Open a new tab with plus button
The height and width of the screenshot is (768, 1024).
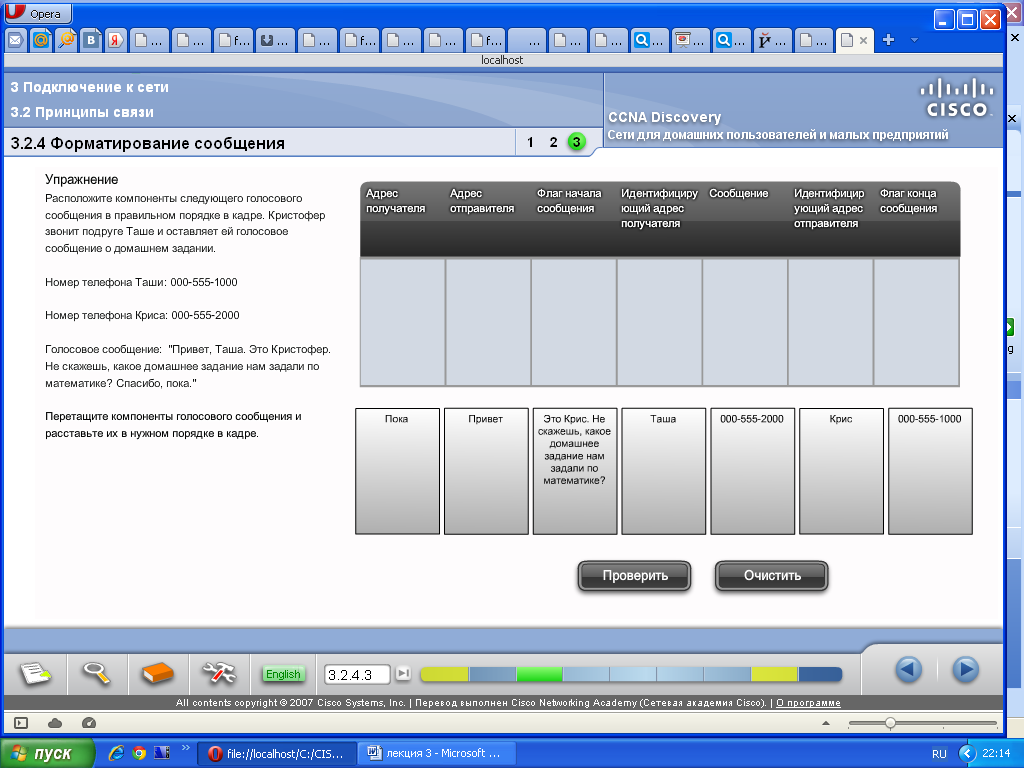pyautogui.click(x=888, y=40)
